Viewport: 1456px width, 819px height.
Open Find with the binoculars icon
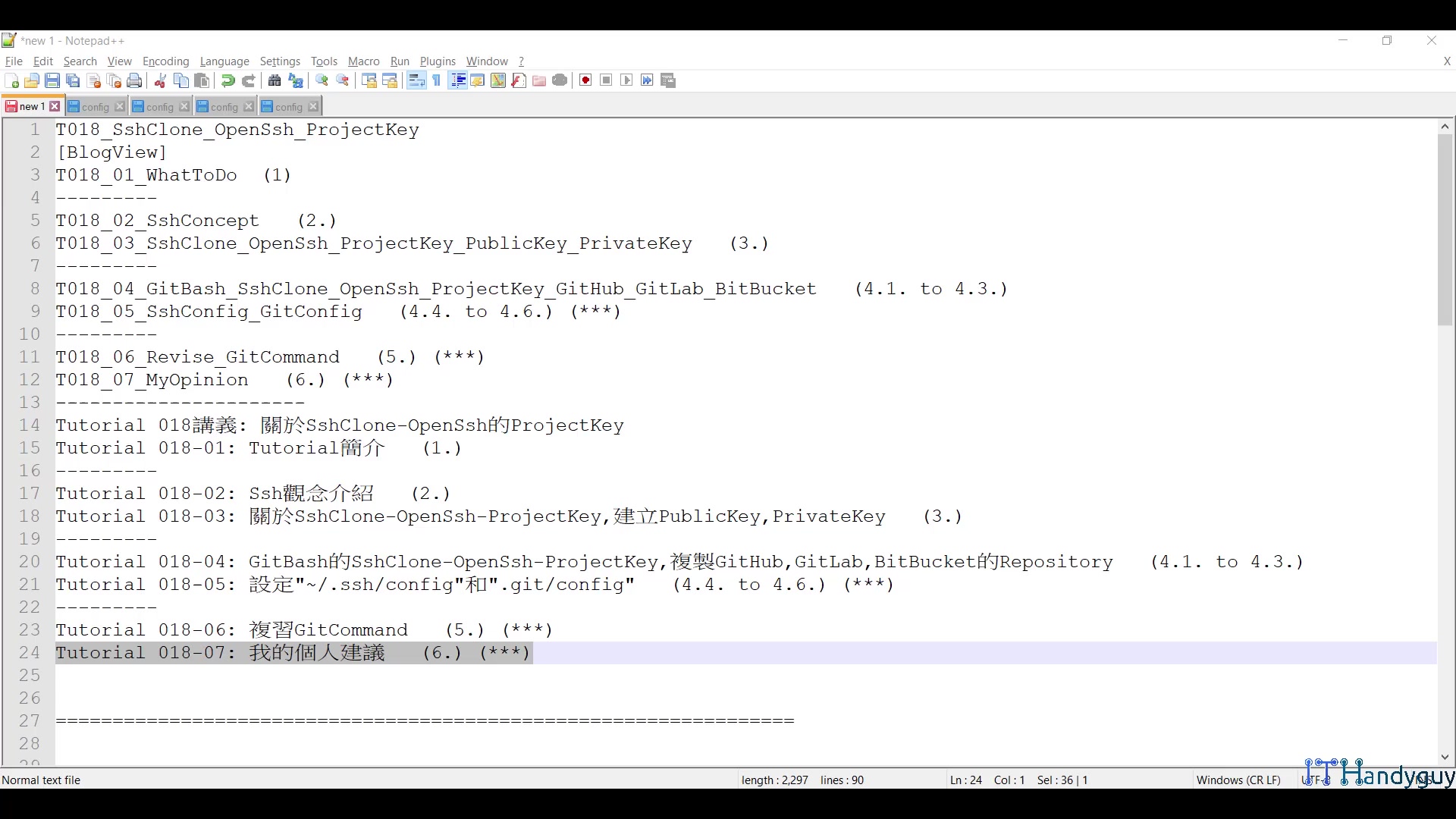pyautogui.click(x=275, y=80)
